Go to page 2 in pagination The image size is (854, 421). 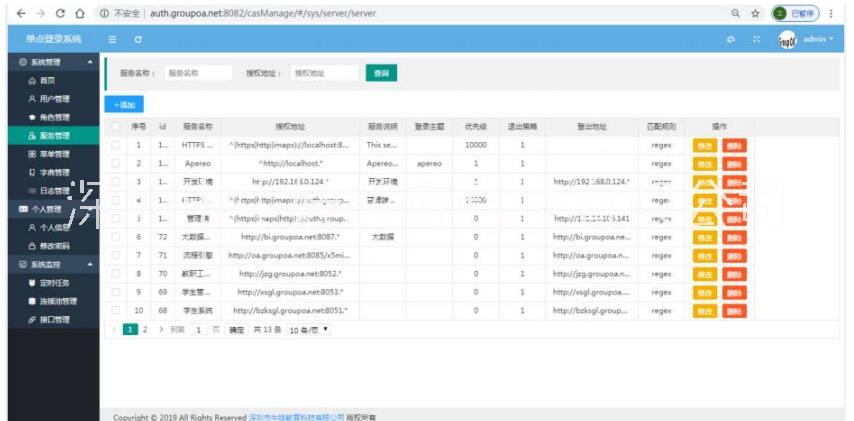click(145, 329)
